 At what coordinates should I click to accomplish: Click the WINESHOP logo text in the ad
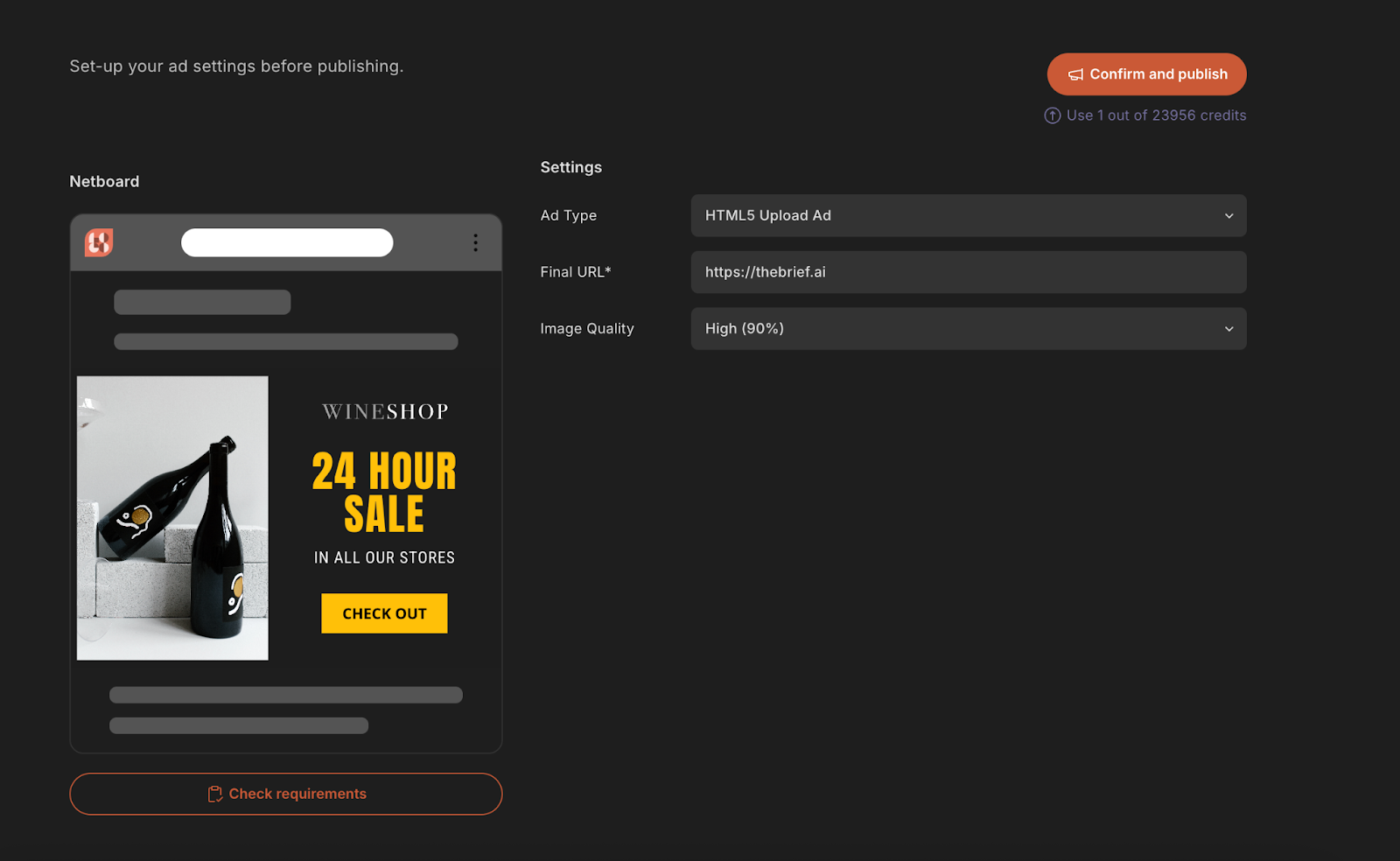pyautogui.click(x=385, y=412)
